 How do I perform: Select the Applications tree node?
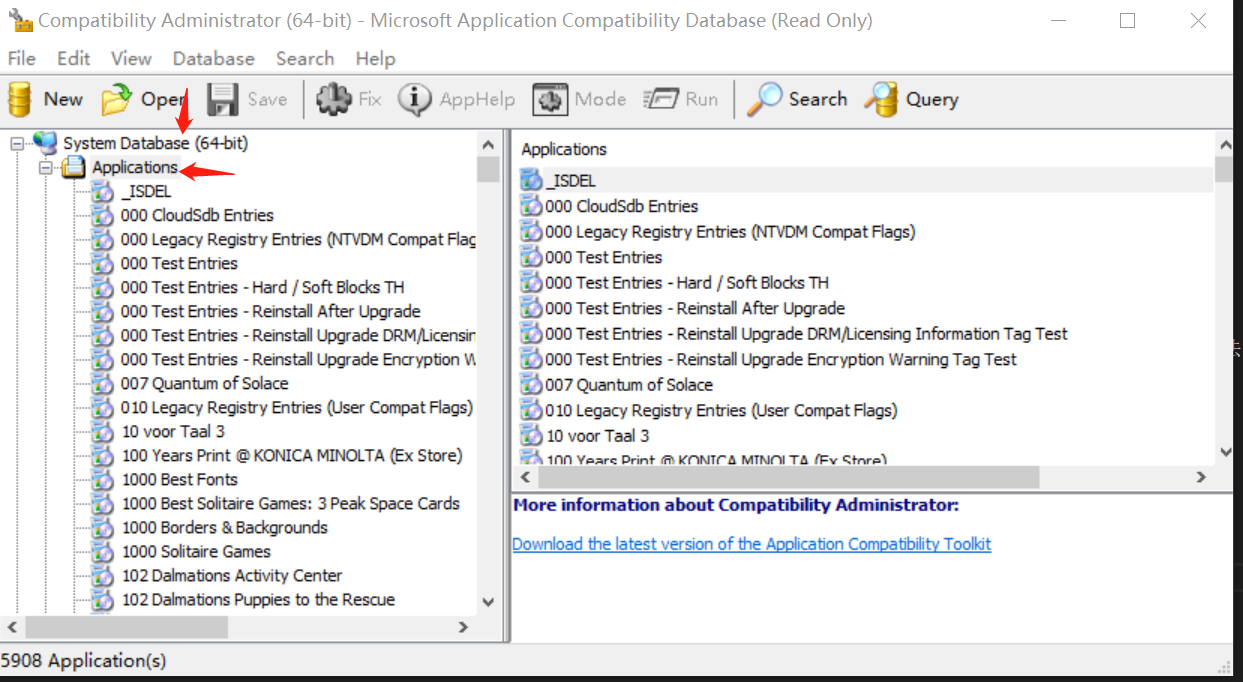click(x=135, y=167)
